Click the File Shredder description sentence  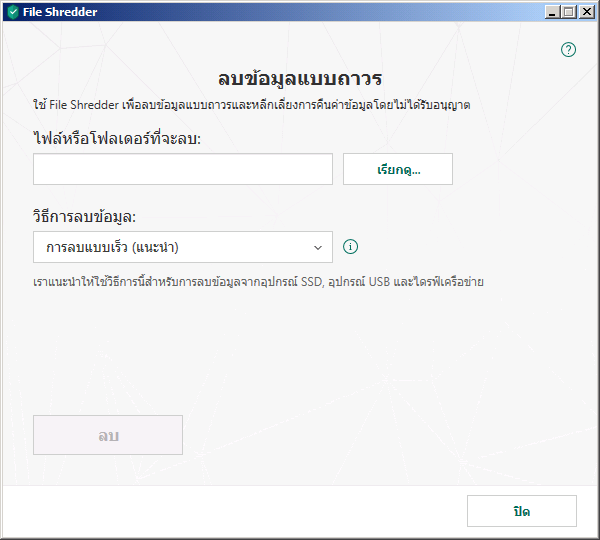252,105
